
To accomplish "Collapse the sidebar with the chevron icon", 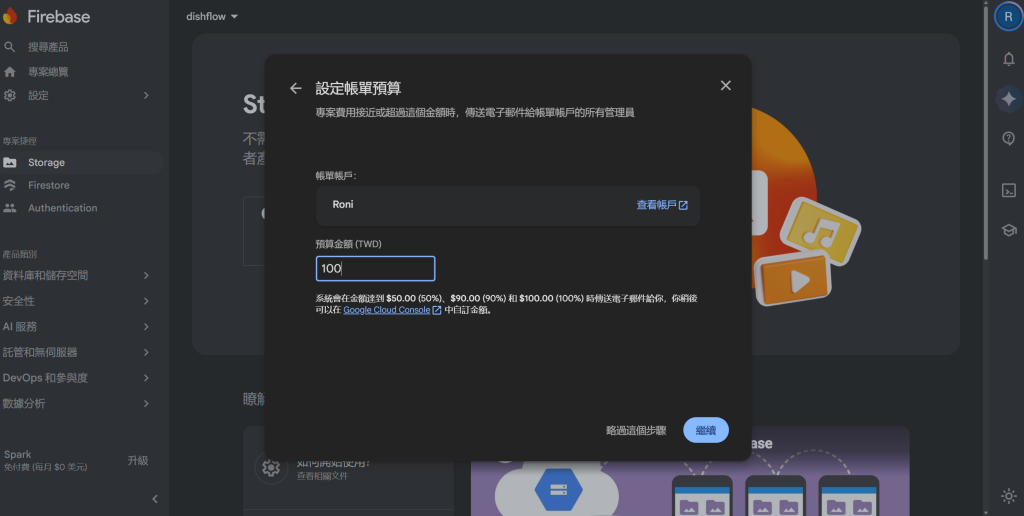I will (x=155, y=499).
